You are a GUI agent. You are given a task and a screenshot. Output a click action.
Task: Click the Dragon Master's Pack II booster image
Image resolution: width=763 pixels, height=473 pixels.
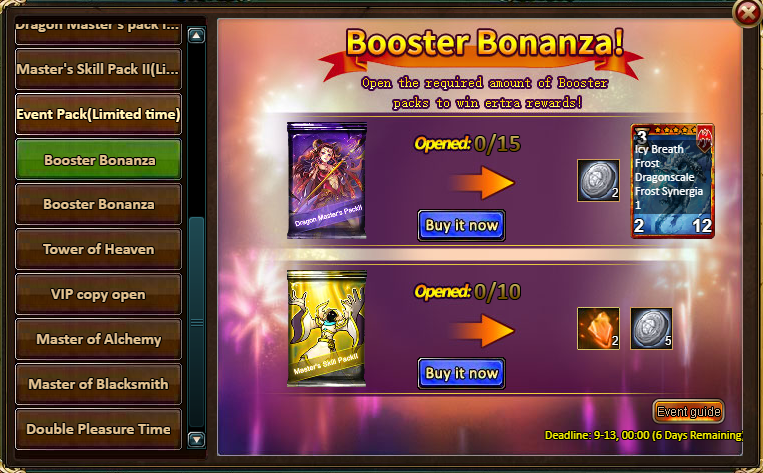point(327,181)
